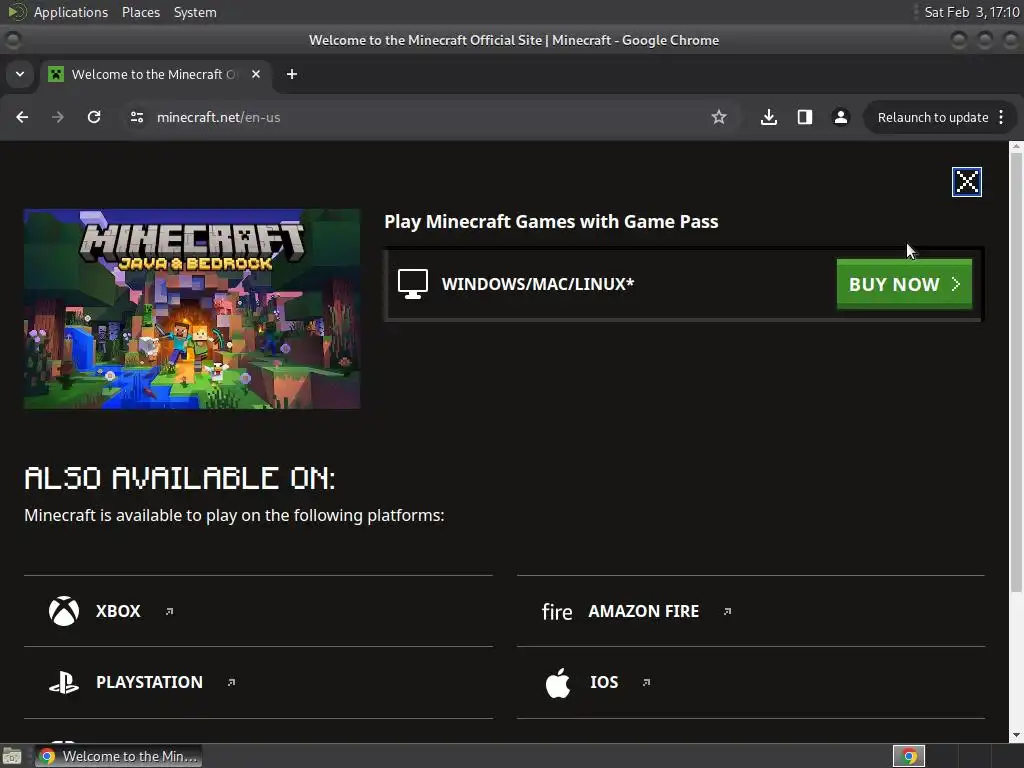Click the WINDOWS/MAC/LINUX* label
Viewport: 1024px width, 768px height.
click(x=538, y=284)
